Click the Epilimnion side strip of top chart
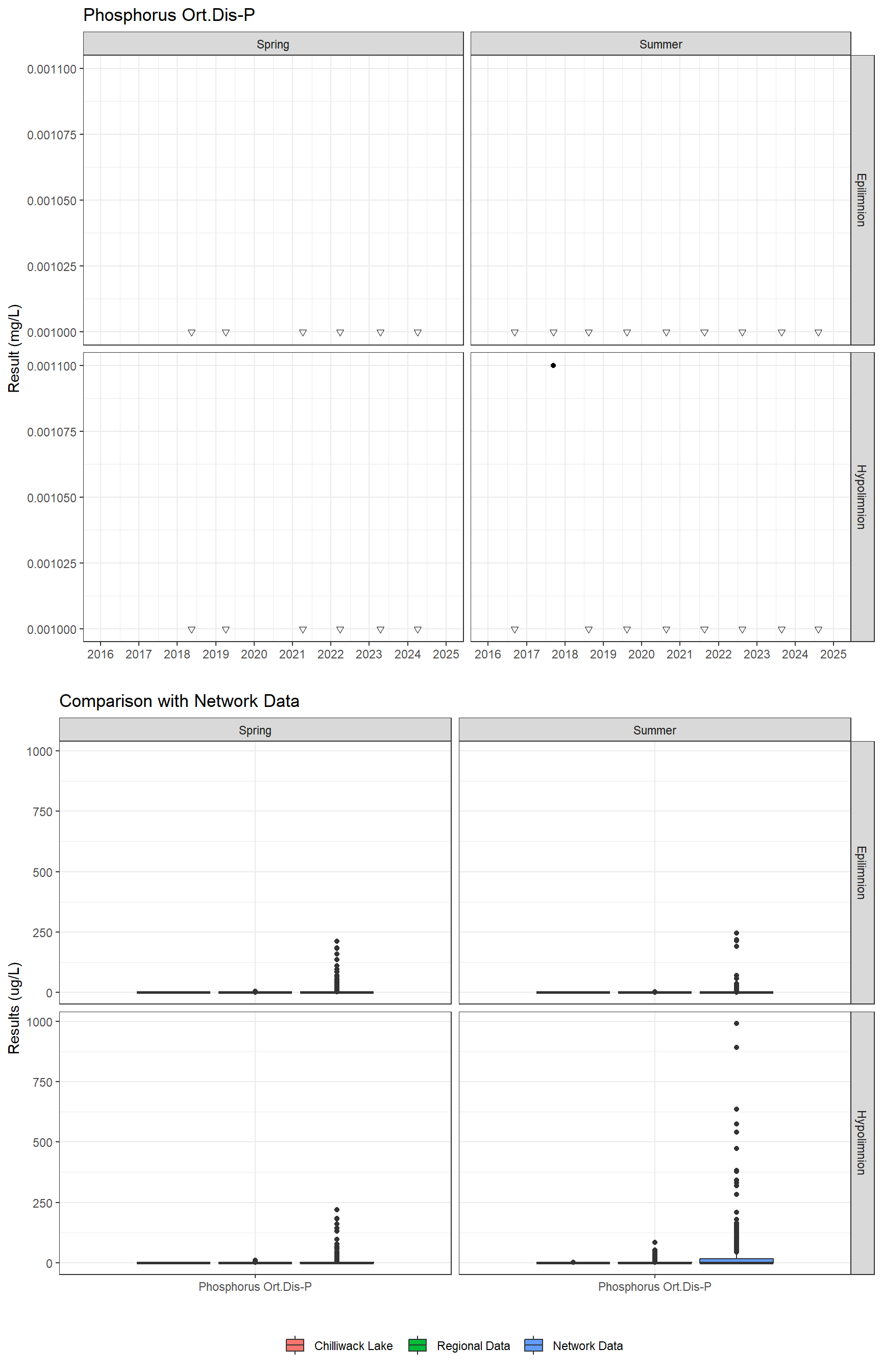This screenshot has width=882, height=1372. point(862,200)
